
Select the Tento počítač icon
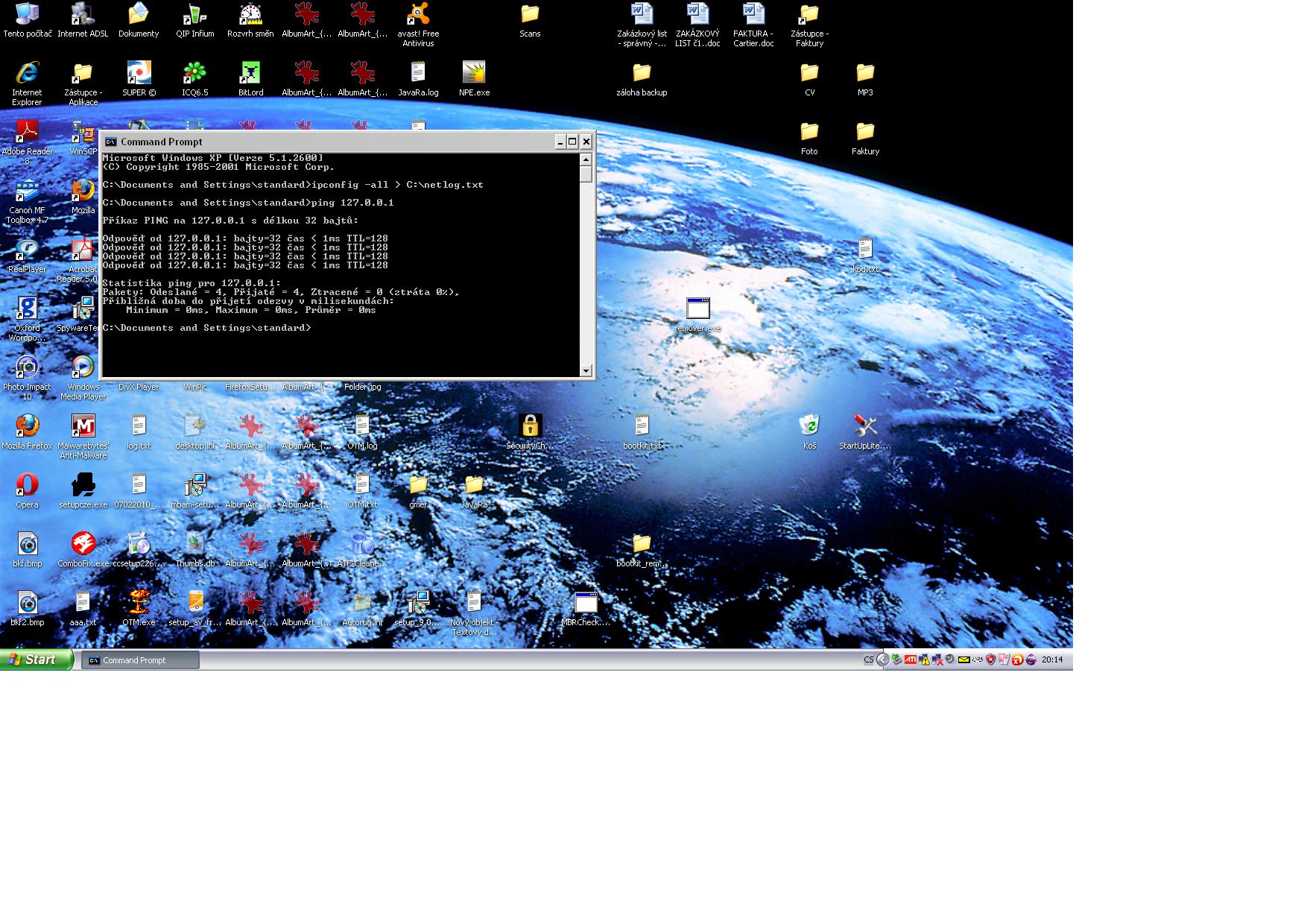coord(27,15)
